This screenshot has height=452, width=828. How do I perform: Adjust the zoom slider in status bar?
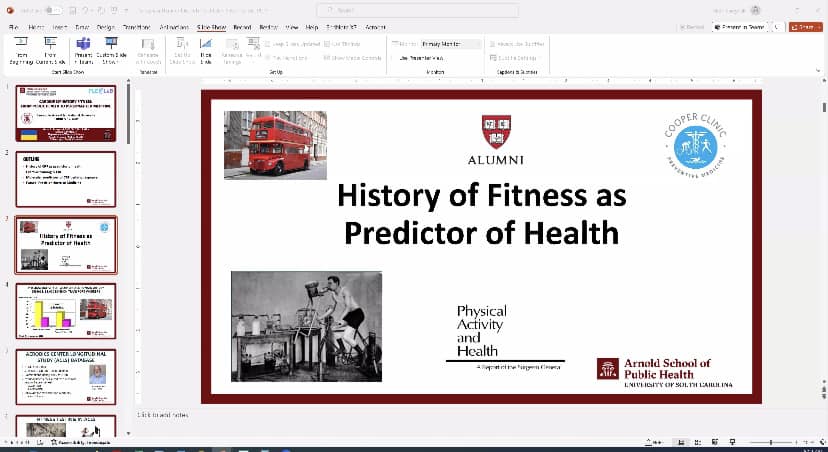coord(769,442)
